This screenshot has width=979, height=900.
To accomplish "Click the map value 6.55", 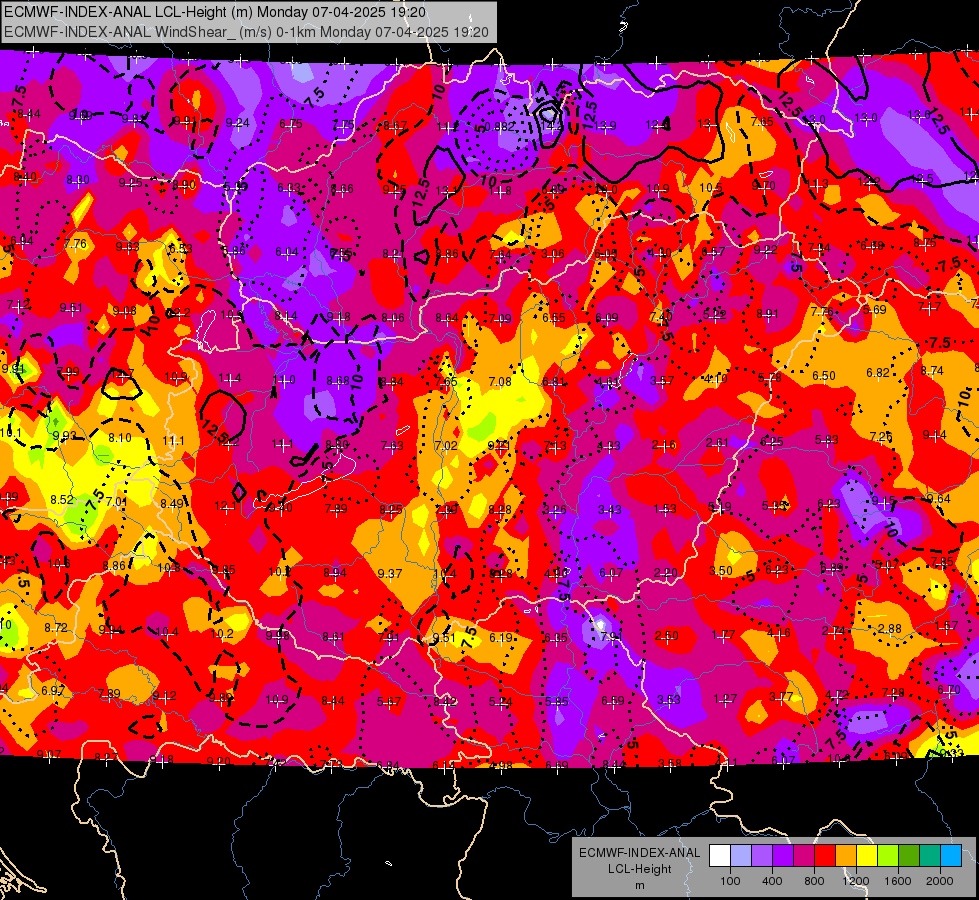I will [554, 318].
